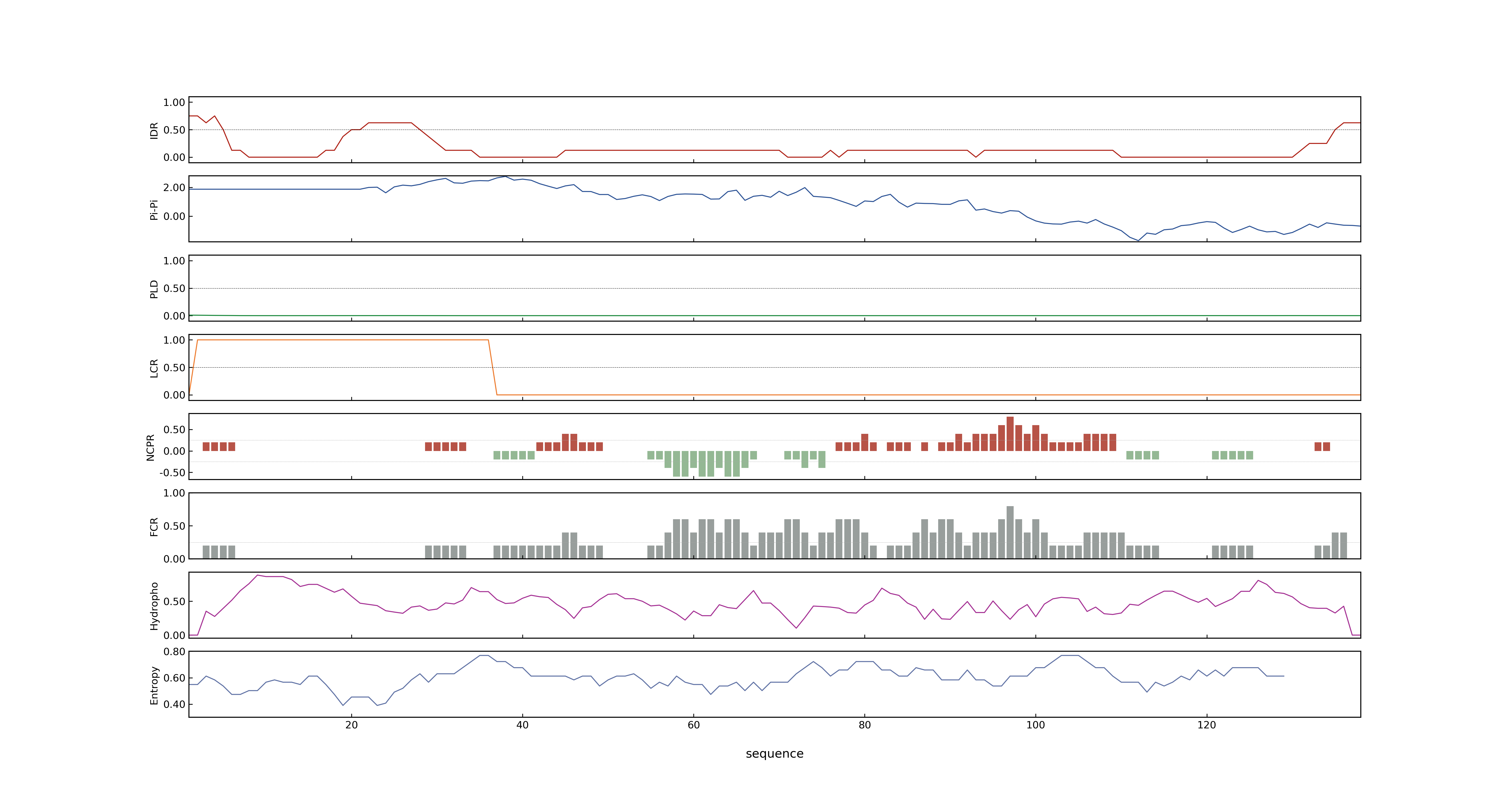Click the 0.50 tick of the IDR panel
Image resolution: width=1512 pixels, height=806 pixels.
point(174,130)
